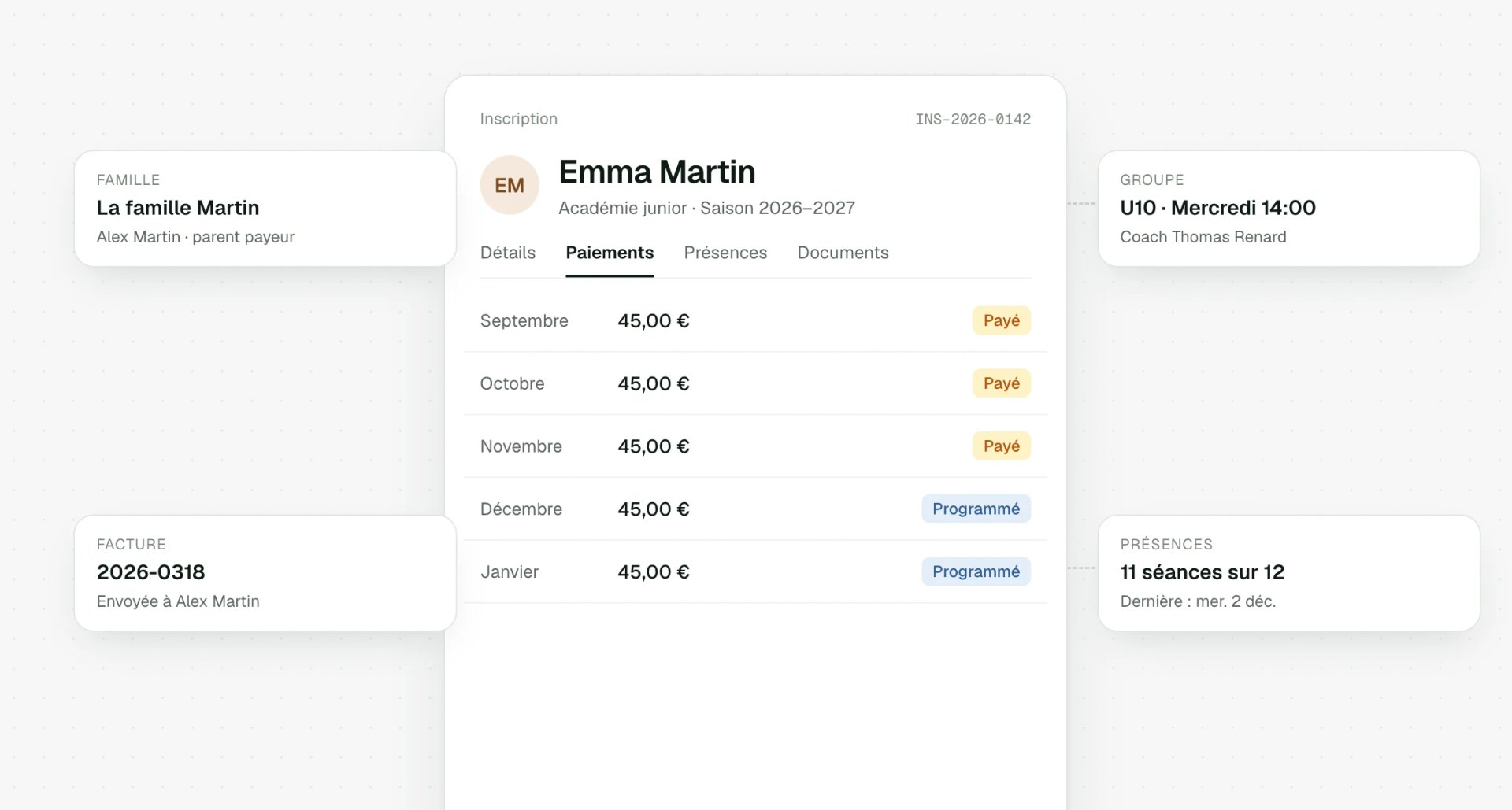Viewport: 1512px width, 810px height.
Task: Click the INS-2026-0142 inscription reference
Action: pyautogui.click(x=973, y=119)
